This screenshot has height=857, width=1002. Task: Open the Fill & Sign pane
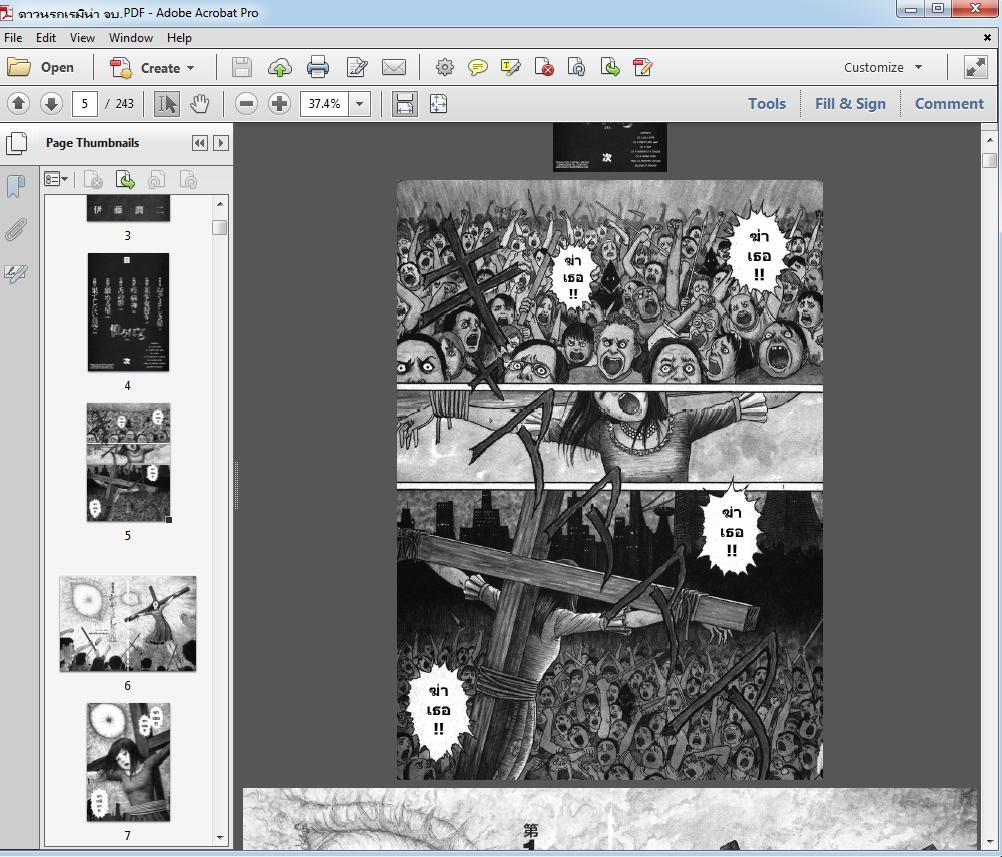[850, 104]
